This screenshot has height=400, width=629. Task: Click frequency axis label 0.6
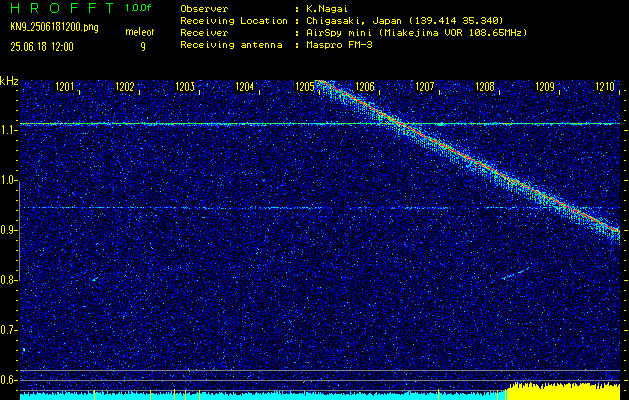click(x=8, y=380)
